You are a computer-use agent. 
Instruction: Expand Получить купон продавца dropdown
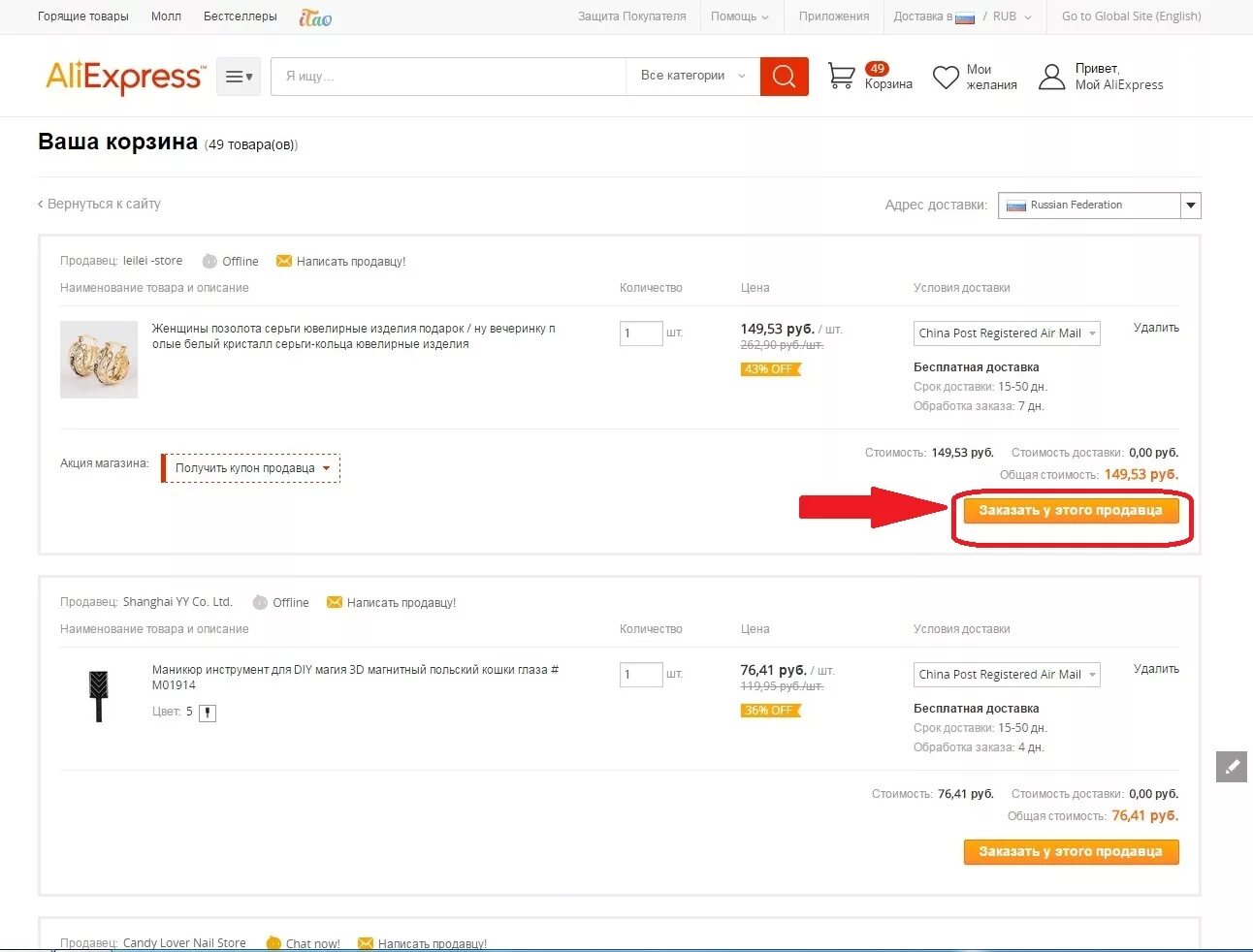pos(251,468)
